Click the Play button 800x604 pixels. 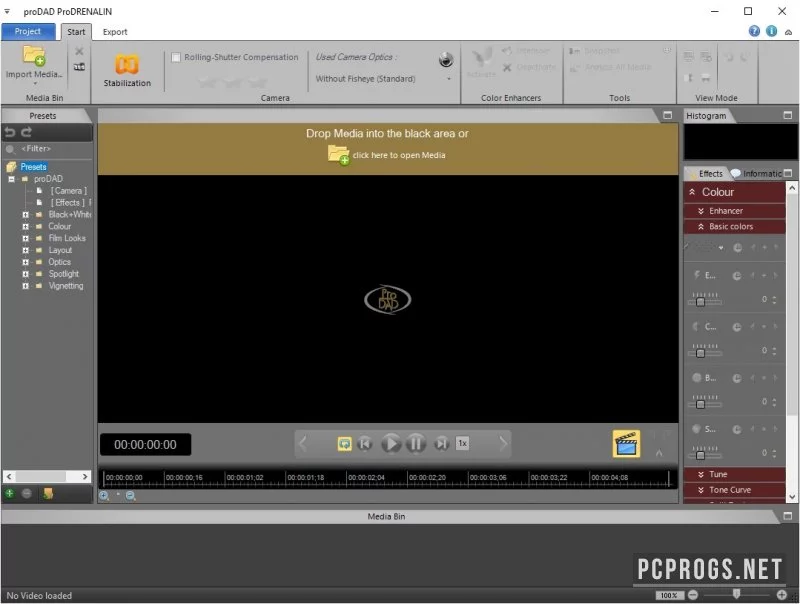391,444
